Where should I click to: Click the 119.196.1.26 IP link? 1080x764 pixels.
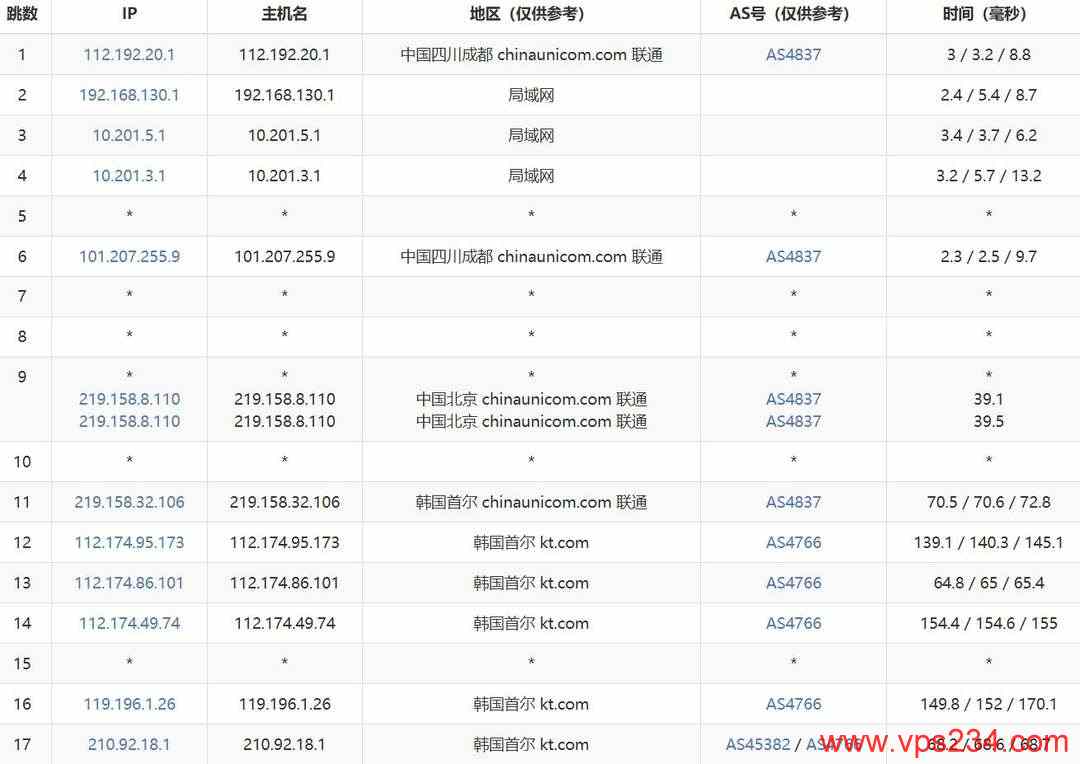tap(129, 704)
